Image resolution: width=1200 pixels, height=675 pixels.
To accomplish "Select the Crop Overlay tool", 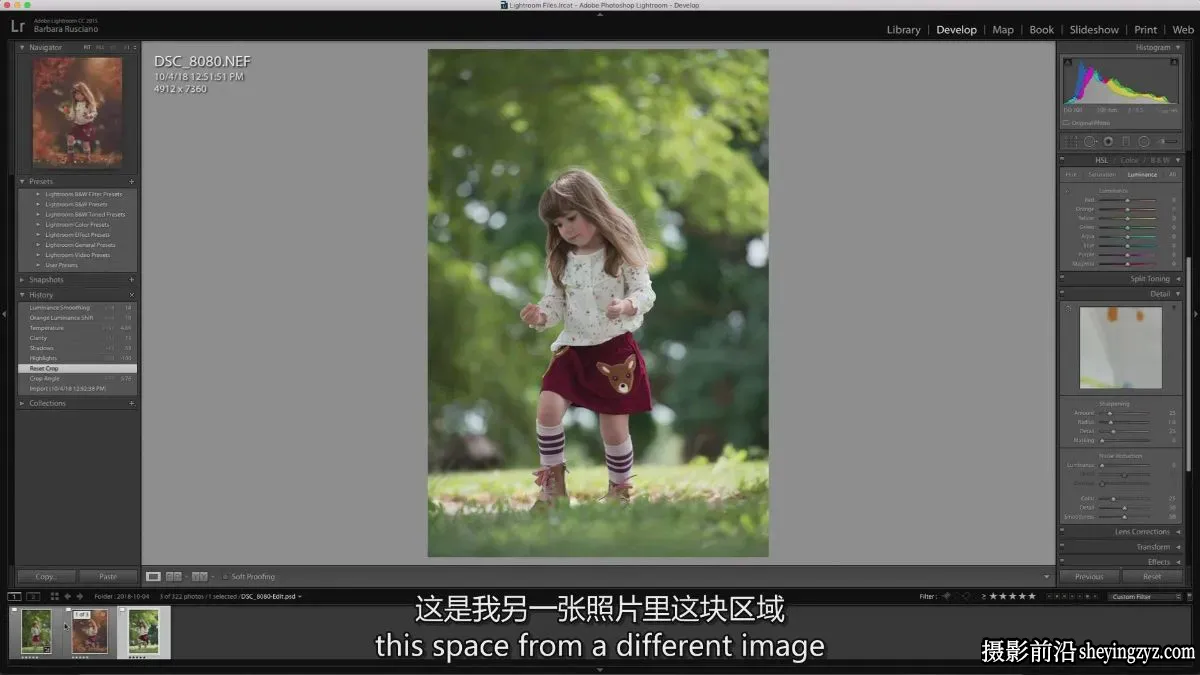I will click(x=1071, y=141).
